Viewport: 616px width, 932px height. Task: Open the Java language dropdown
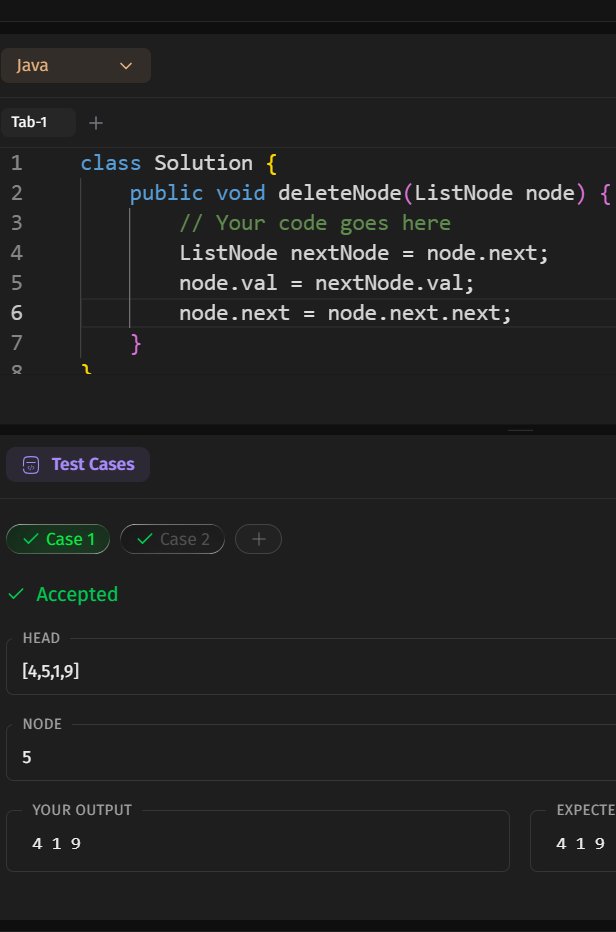tap(76, 65)
